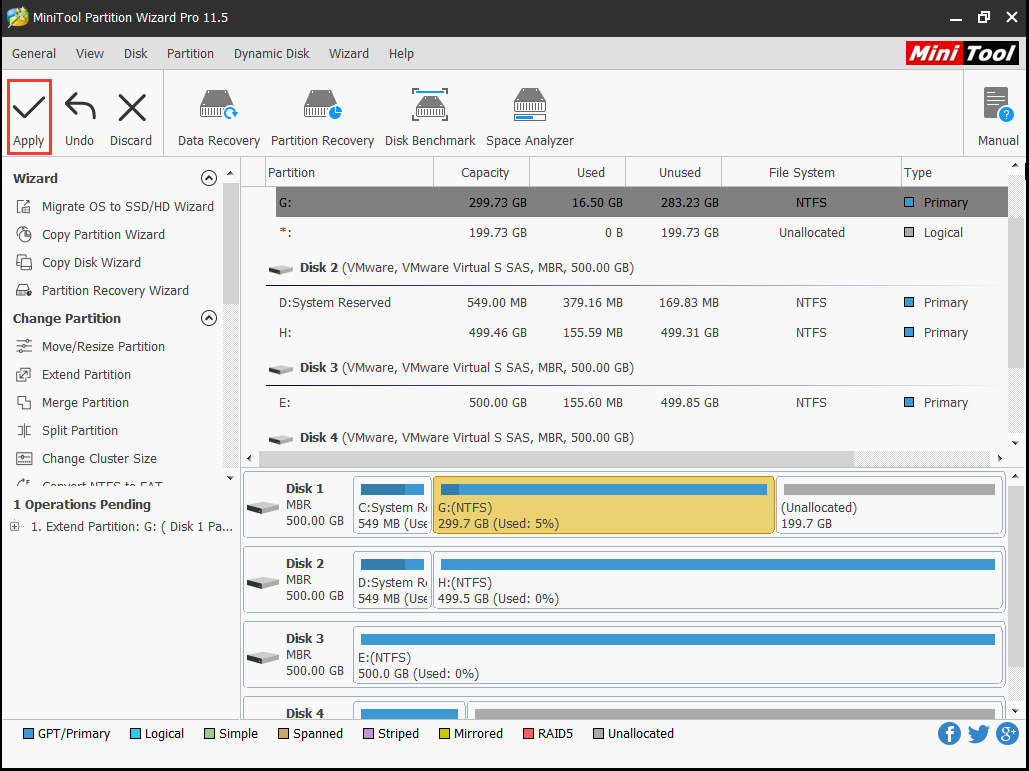The width and height of the screenshot is (1029, 771).
Task: Discard all pending changes
Action: 131,119
